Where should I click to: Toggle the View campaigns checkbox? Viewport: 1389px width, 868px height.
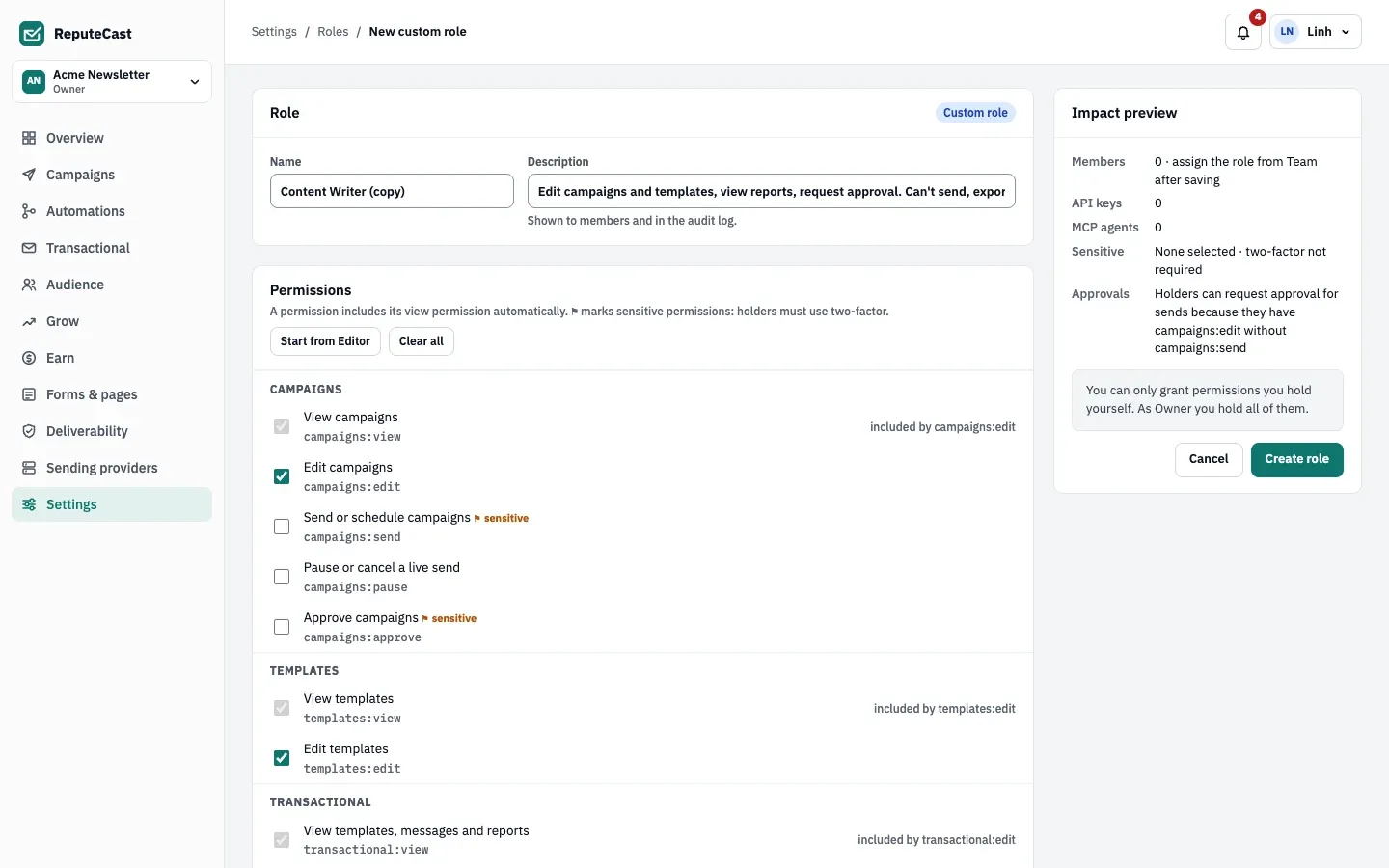(x=282, y=426)
